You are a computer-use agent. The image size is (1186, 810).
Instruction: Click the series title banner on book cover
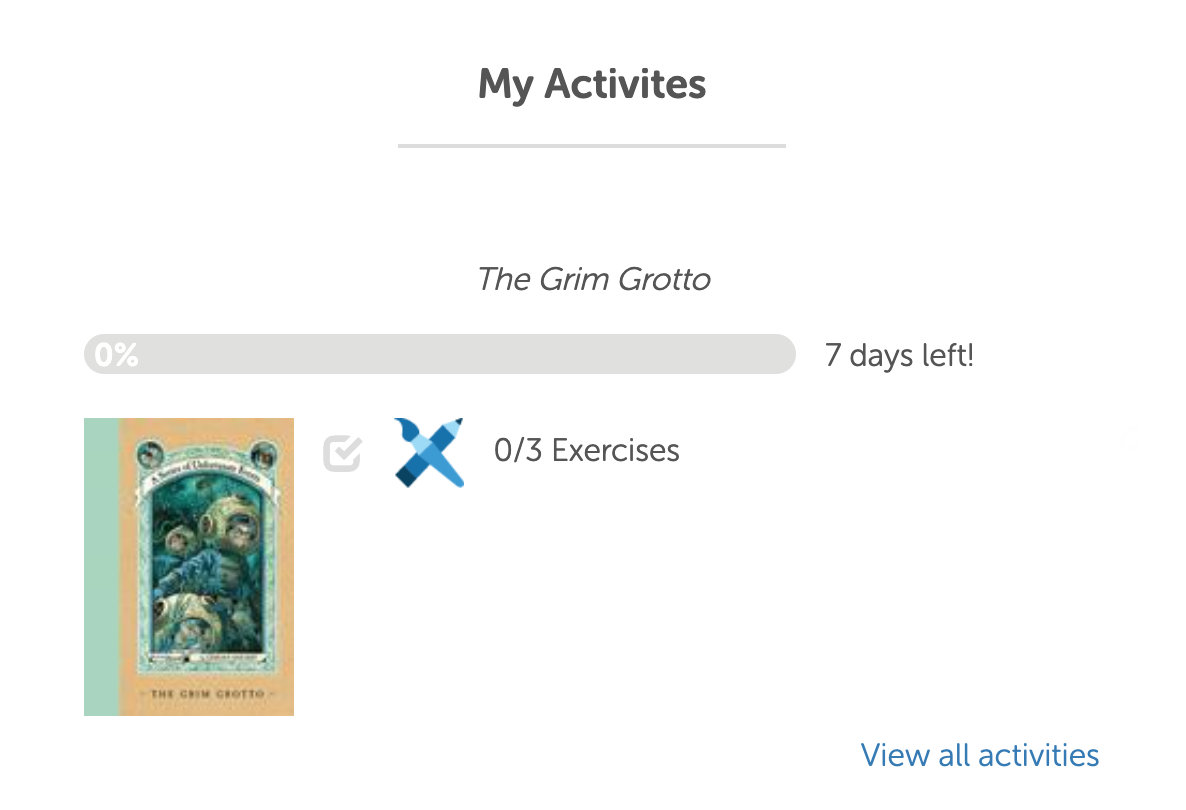(x=207, y=468)
